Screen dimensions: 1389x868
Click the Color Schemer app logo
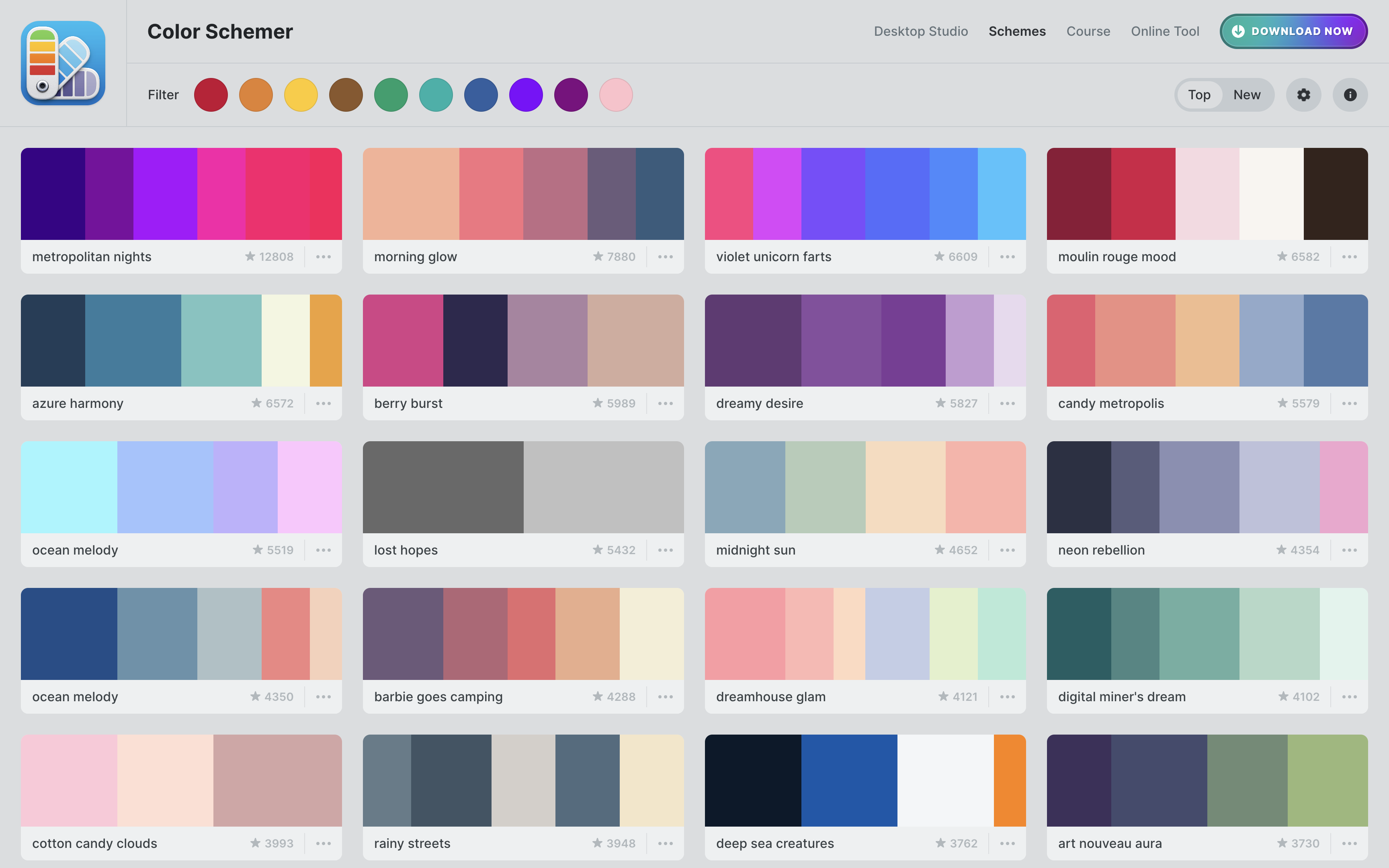click(x=63, y=63)
